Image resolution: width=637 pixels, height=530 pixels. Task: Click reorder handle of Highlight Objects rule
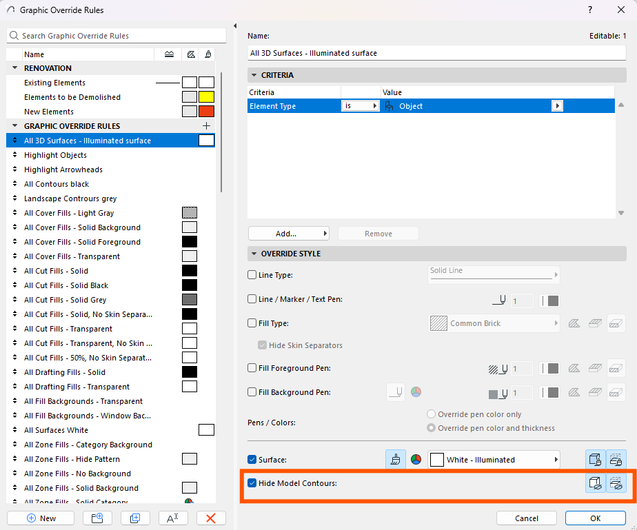[15, 155]
